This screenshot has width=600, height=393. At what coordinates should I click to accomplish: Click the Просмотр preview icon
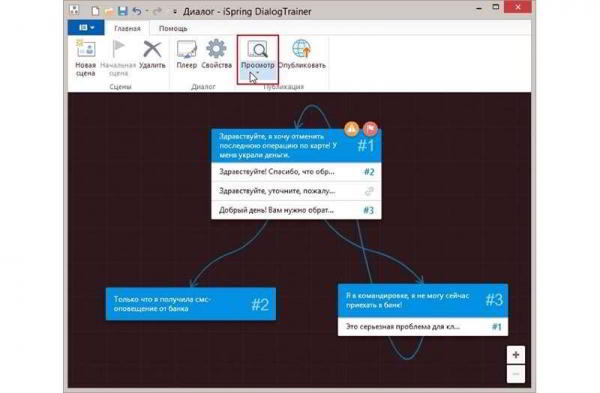[258, 49]
